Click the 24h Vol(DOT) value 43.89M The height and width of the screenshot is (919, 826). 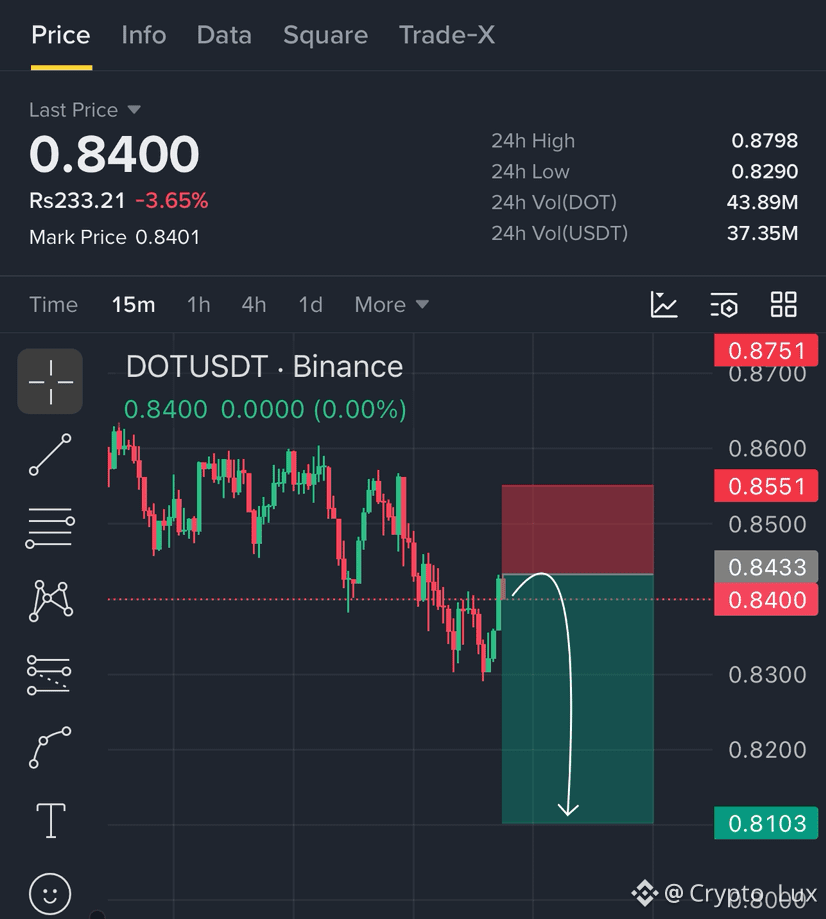pyautogui.click(x=762, y=202)
